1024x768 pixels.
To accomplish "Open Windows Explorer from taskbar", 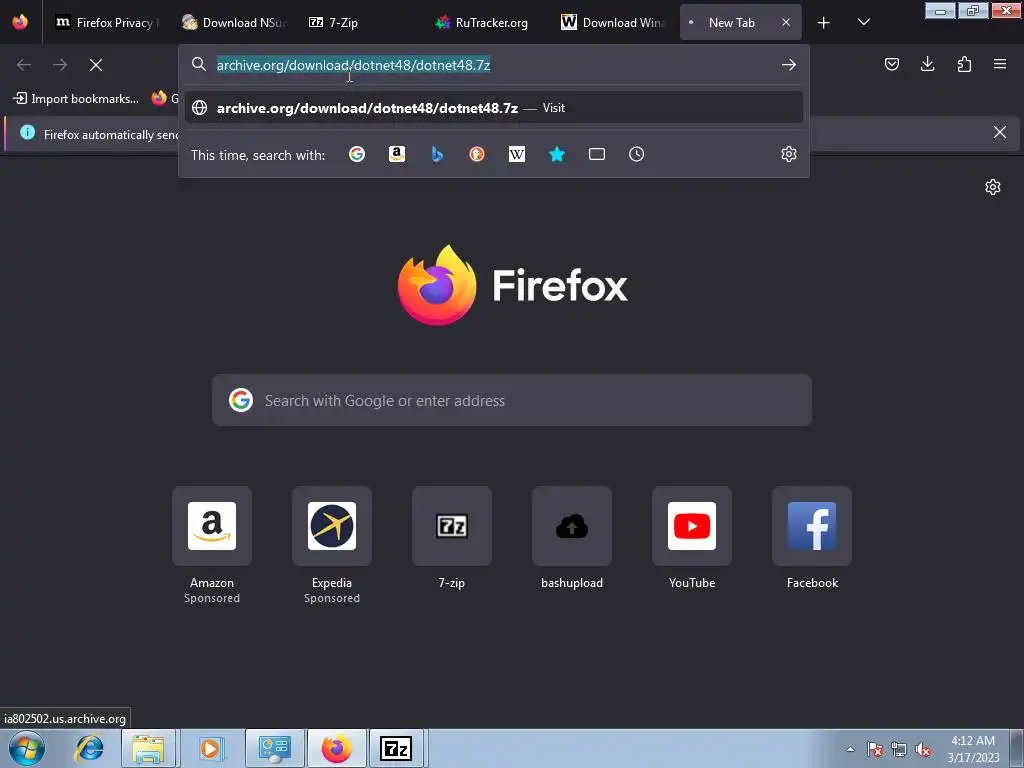I will click(x=148, y=748).
